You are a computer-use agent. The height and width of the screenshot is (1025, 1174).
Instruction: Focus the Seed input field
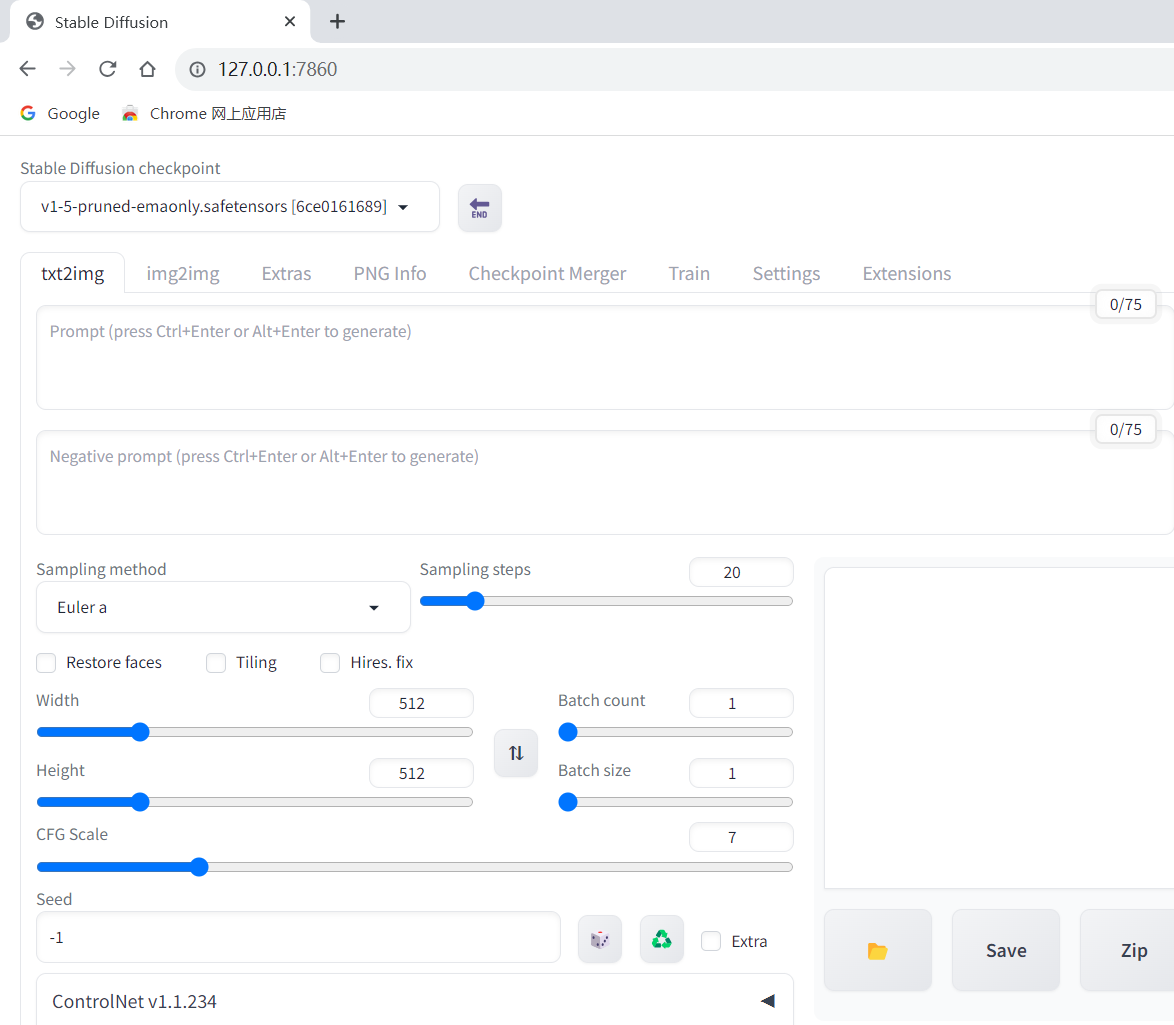(298, 937)
